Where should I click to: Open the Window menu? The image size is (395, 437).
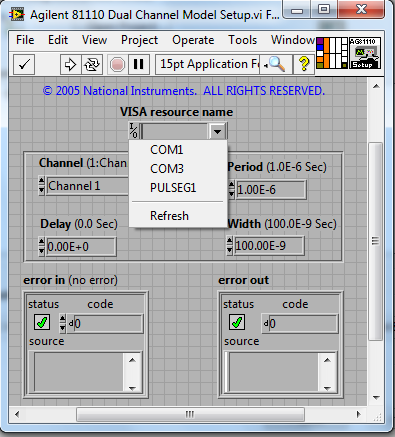(x=292, y=40)
